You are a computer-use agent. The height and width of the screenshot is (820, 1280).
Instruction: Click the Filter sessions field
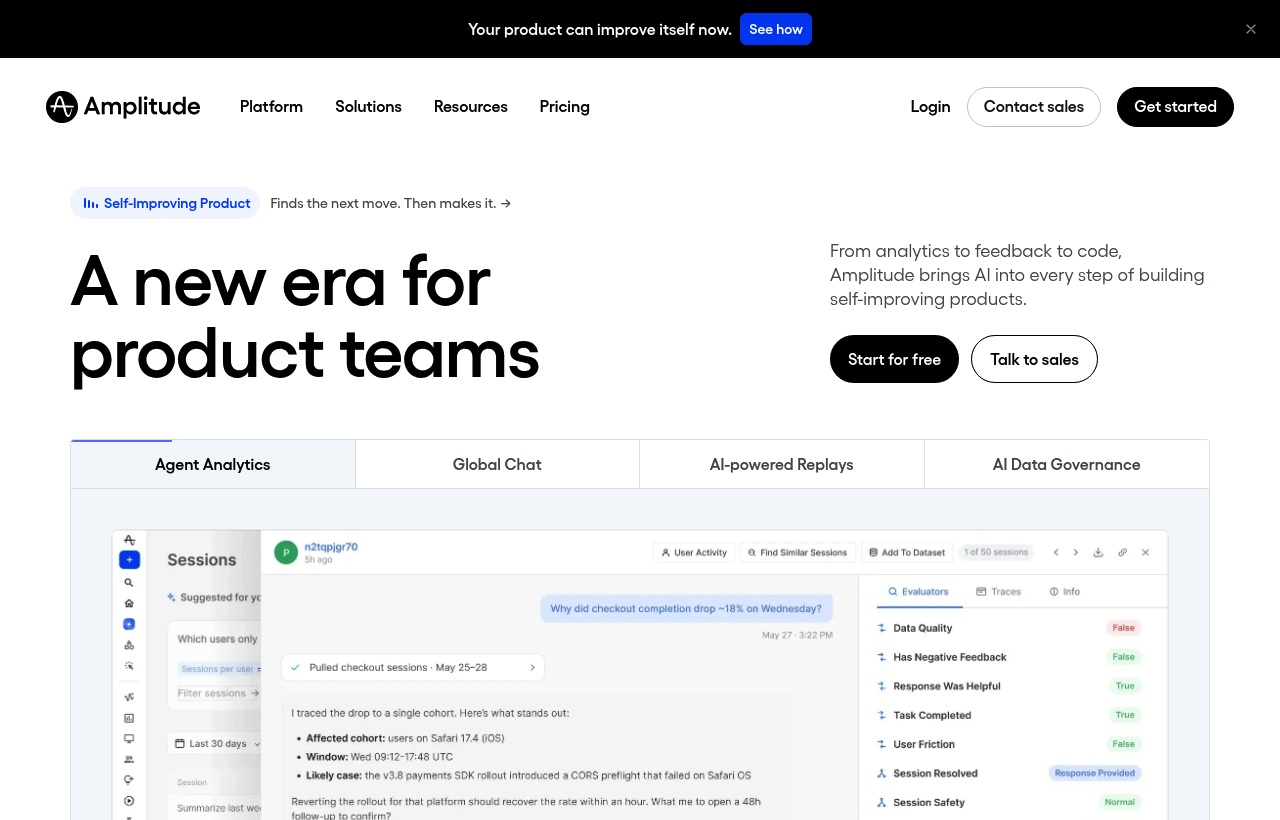pyautogui.click(x=218, y=692)
